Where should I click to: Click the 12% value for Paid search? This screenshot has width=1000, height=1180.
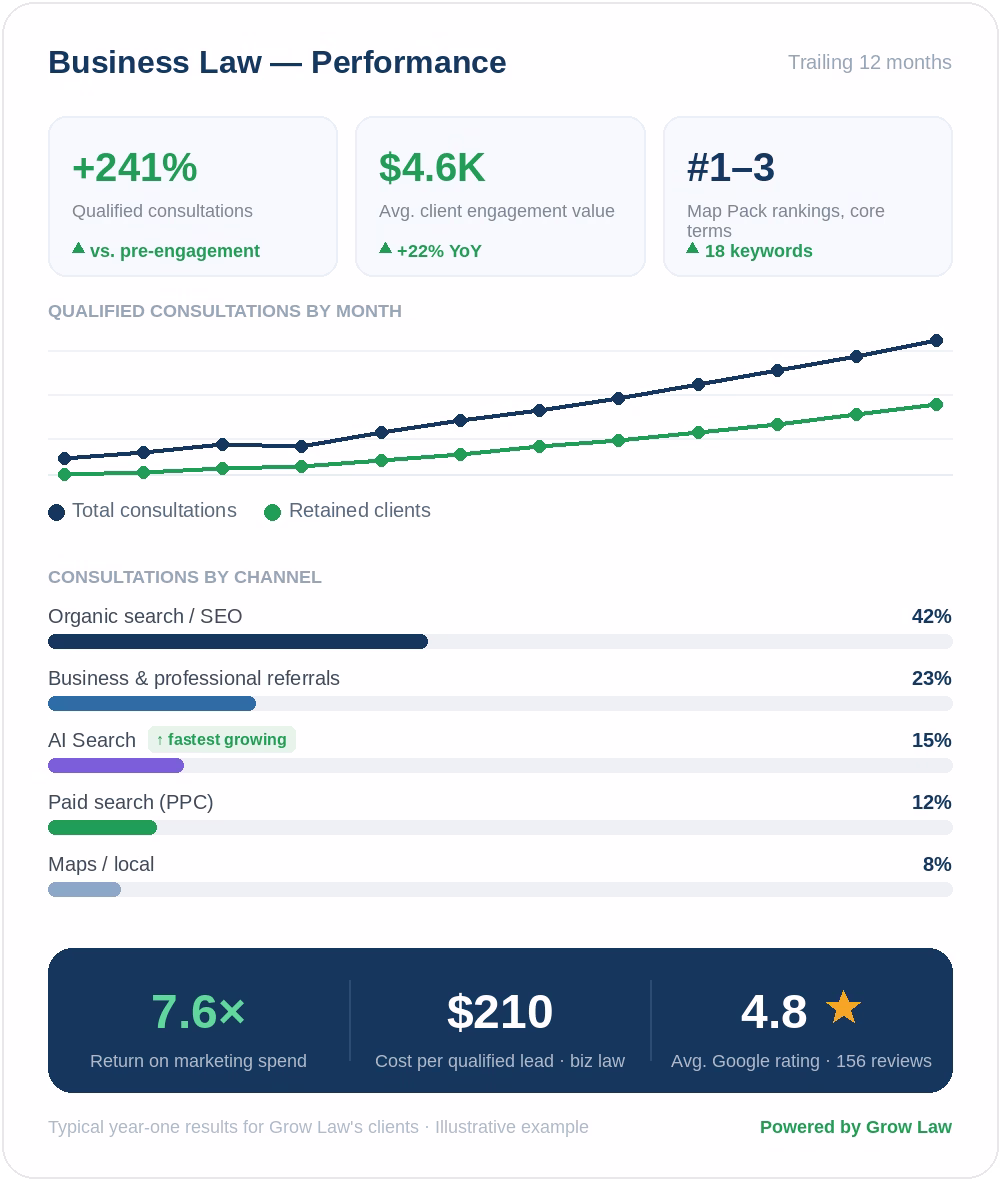[932, 802]
